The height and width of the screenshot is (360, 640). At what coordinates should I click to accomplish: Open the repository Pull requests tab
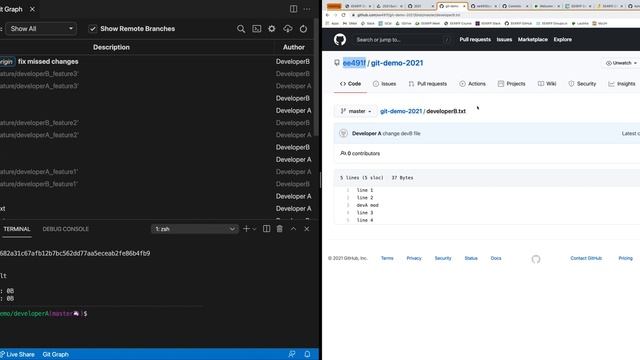428,84
